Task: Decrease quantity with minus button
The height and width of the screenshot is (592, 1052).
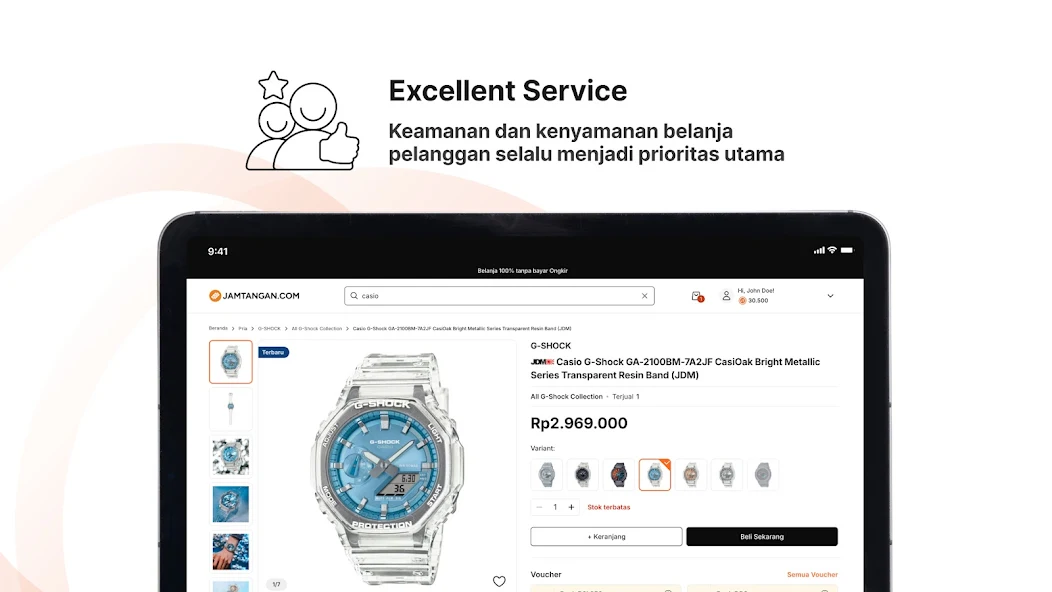Action: click(539, 507)
